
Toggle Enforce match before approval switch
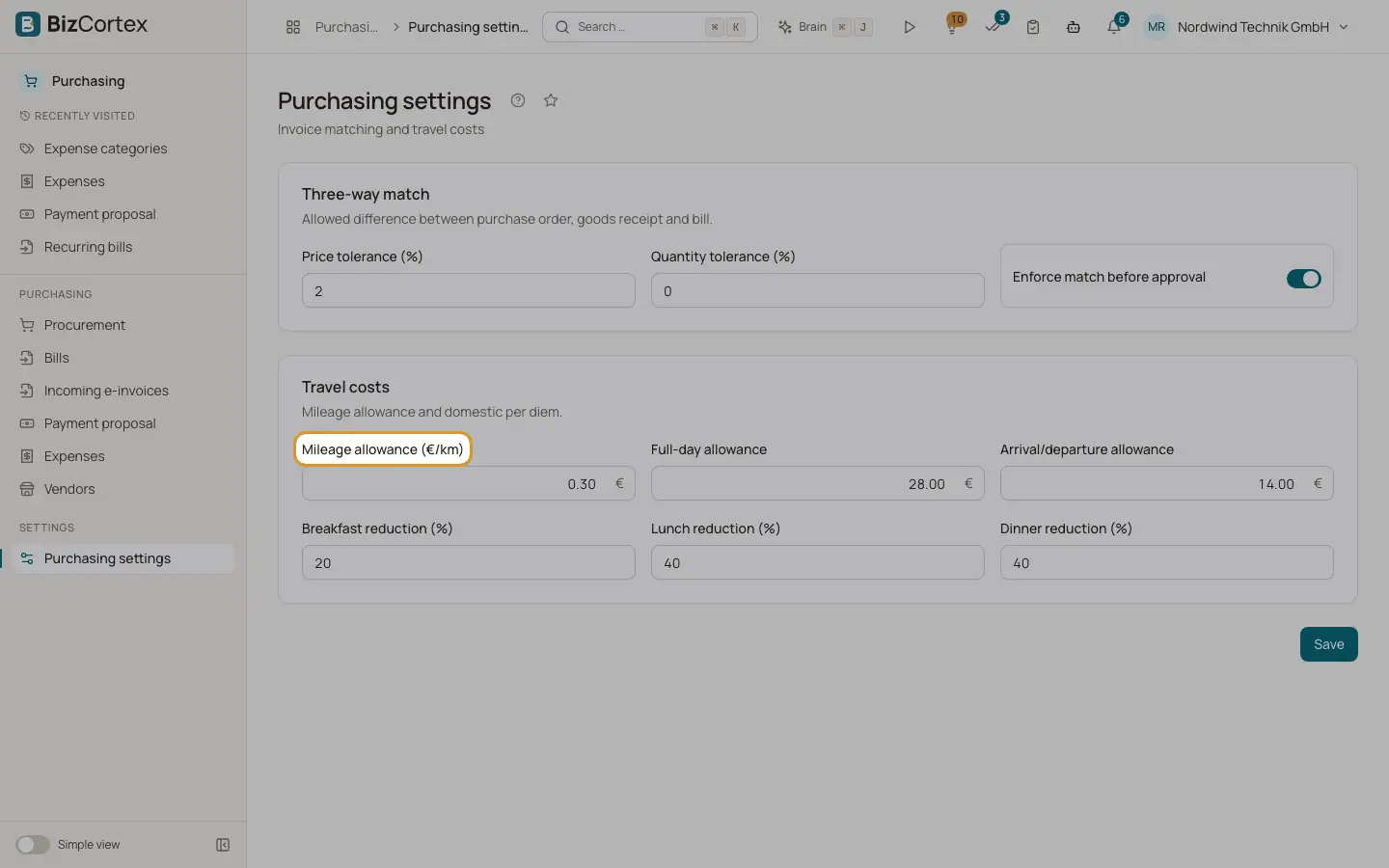1304,278
